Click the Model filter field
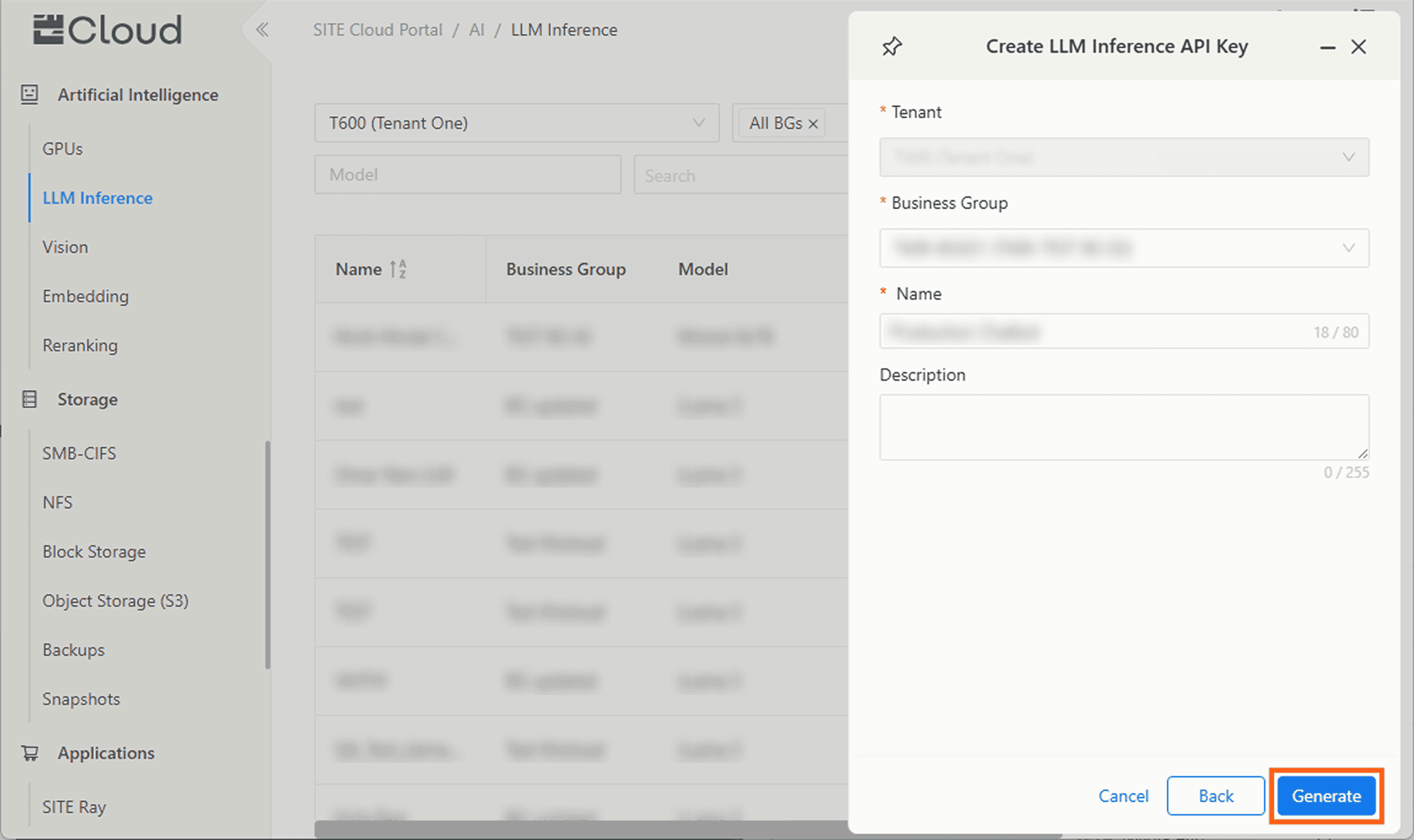 point(467,175)
